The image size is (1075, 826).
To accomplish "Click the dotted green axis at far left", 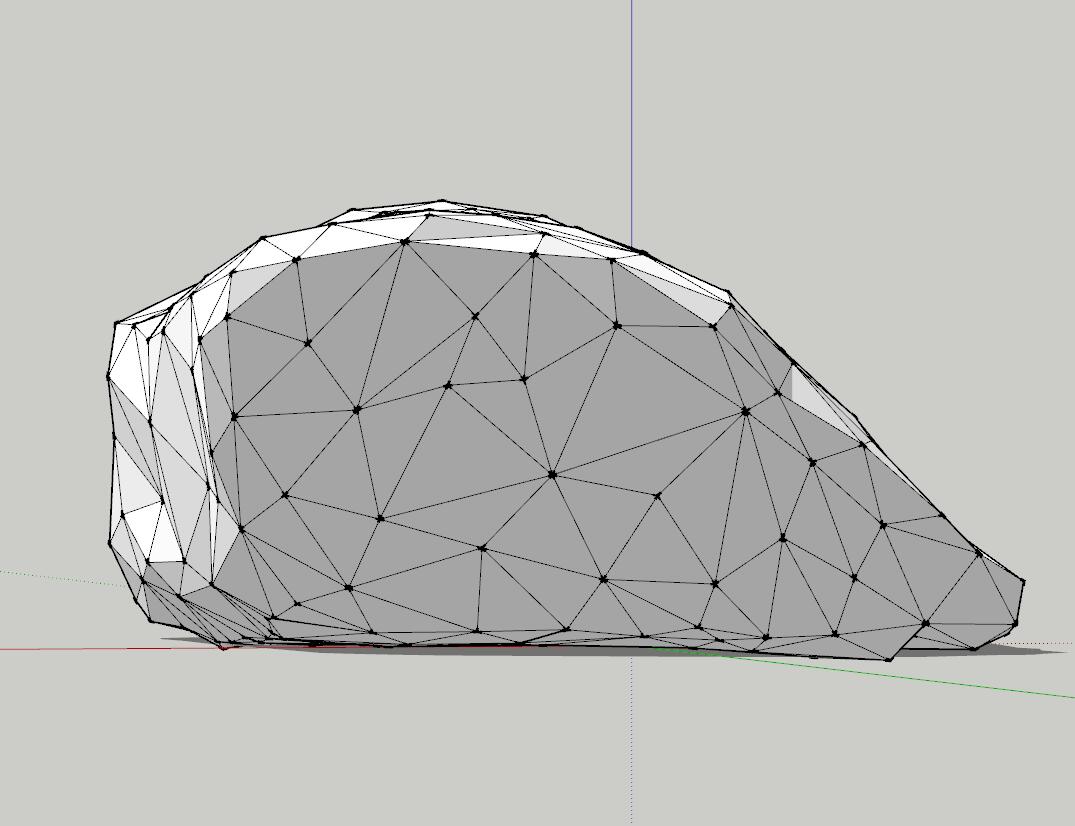I will [50, 577].
